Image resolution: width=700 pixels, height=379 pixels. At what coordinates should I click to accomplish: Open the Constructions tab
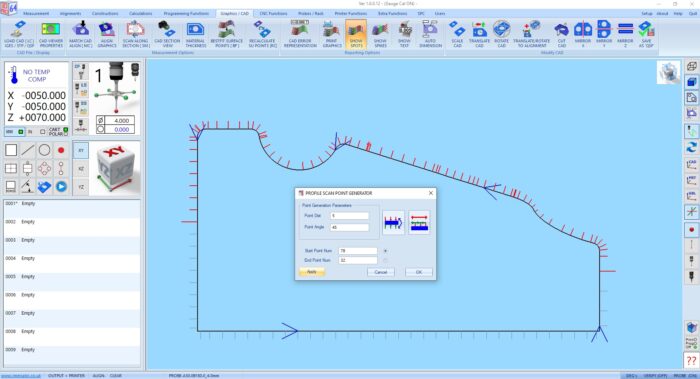(105, 13)
